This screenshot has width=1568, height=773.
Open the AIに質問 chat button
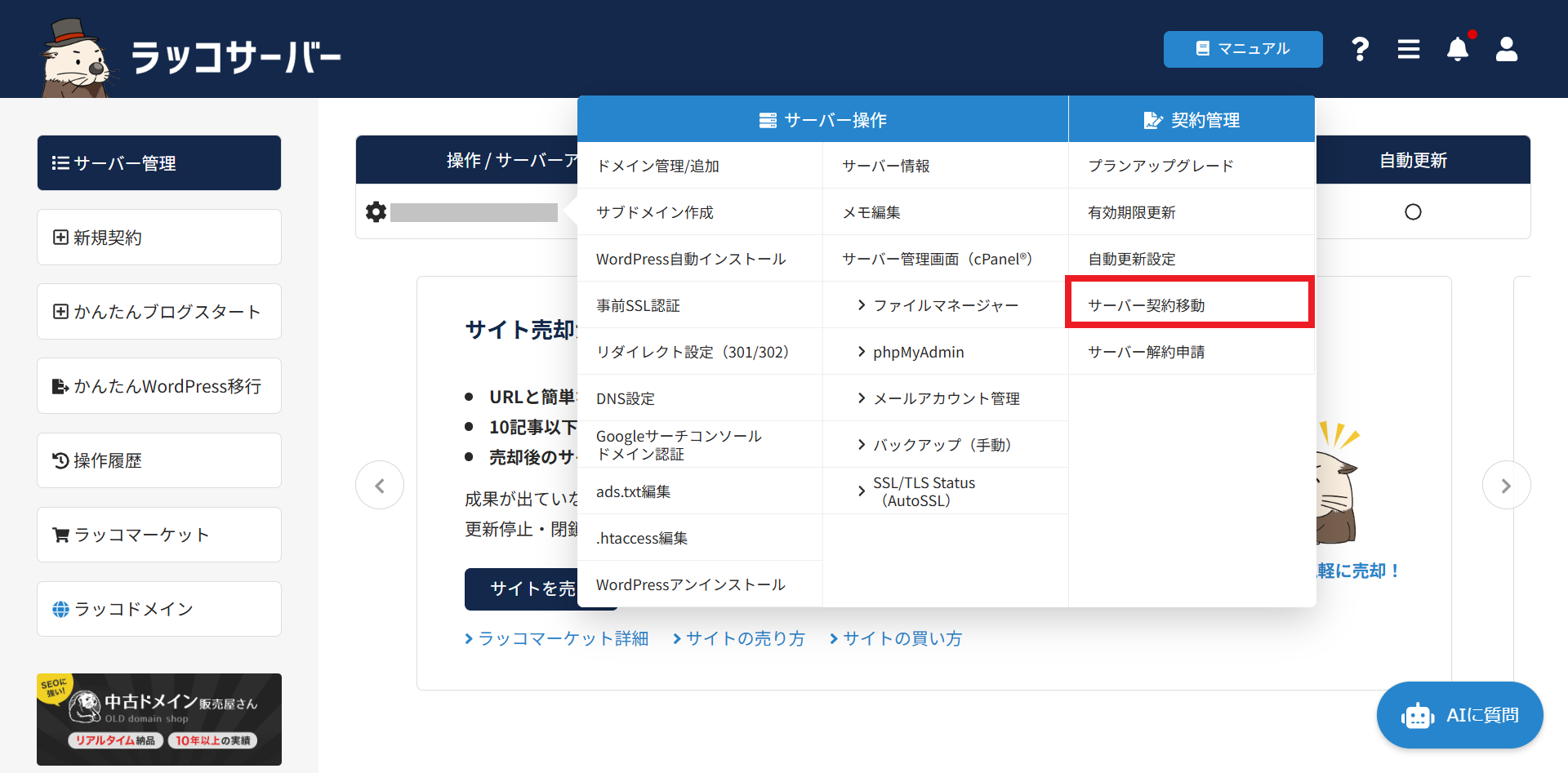[x=1460, y=715]
